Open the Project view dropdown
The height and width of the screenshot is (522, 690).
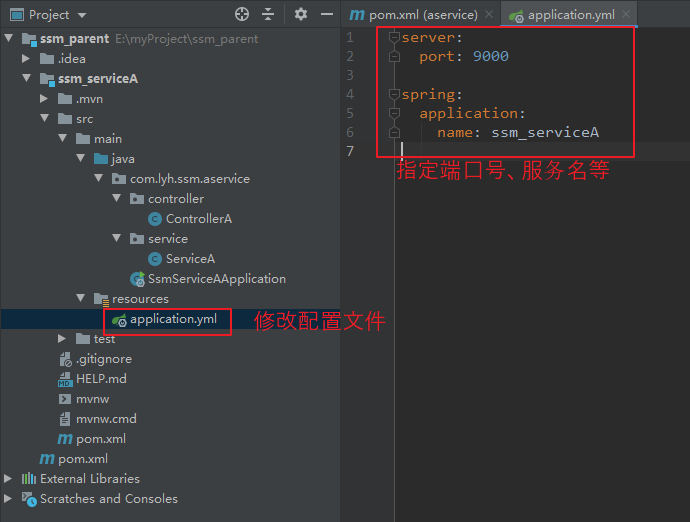pyautogui.click(x=82, y=15)
